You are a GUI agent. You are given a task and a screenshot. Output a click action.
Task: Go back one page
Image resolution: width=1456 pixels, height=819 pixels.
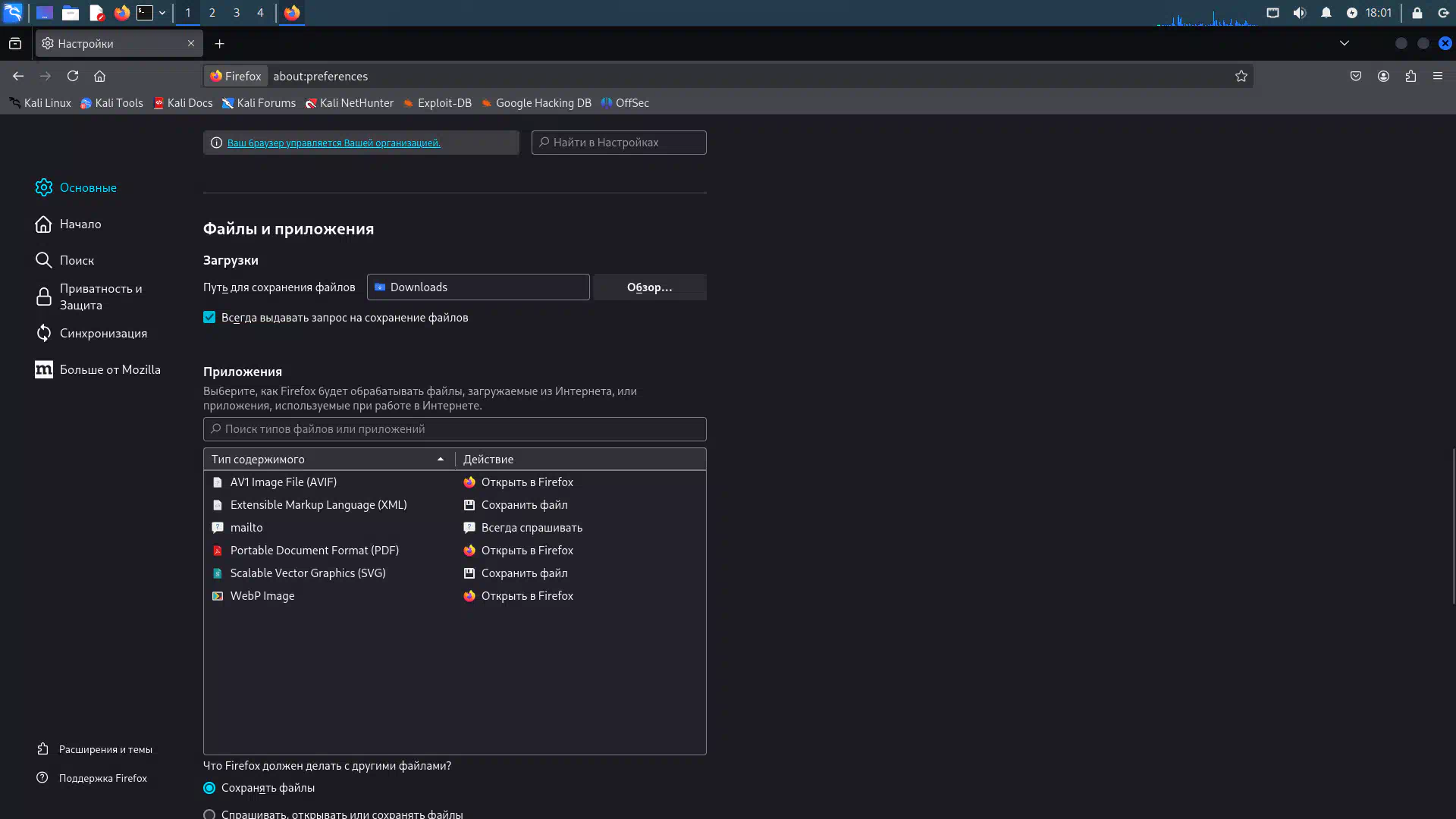18,76
